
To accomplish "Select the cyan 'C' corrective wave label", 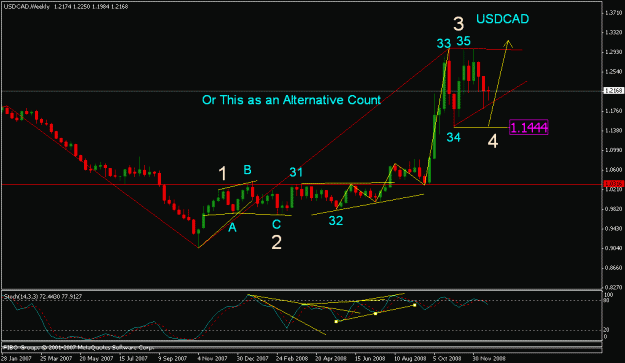I will coord(276,224).
